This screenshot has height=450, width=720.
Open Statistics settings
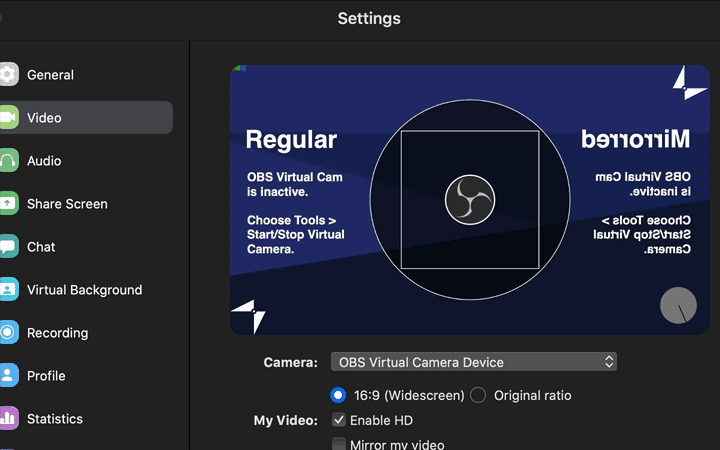(55, 419)
